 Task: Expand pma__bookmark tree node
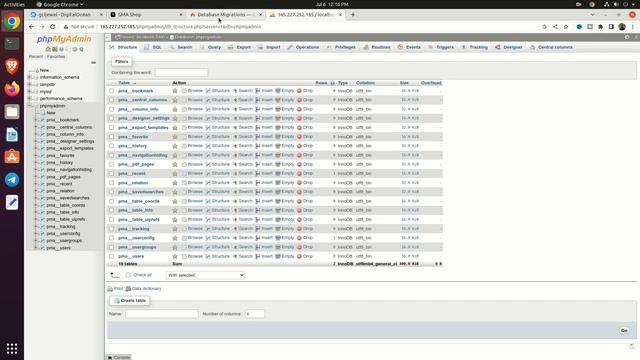tap(36, 120)
